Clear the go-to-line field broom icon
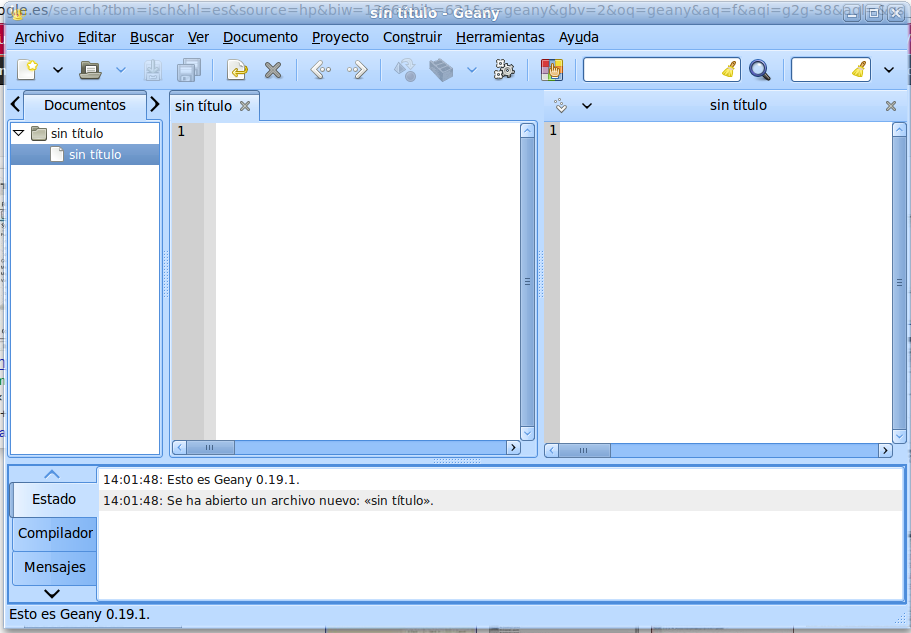Image resolution: width=911 pixels, height=633 pixels. point(859,70)
